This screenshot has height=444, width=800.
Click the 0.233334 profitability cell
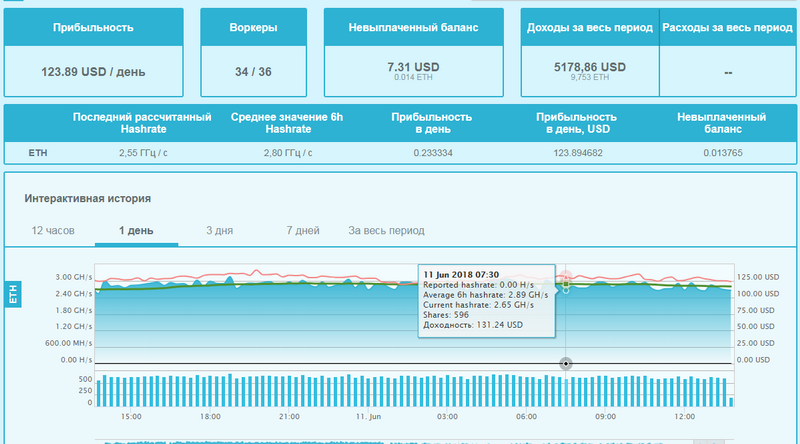click(433, 153)
